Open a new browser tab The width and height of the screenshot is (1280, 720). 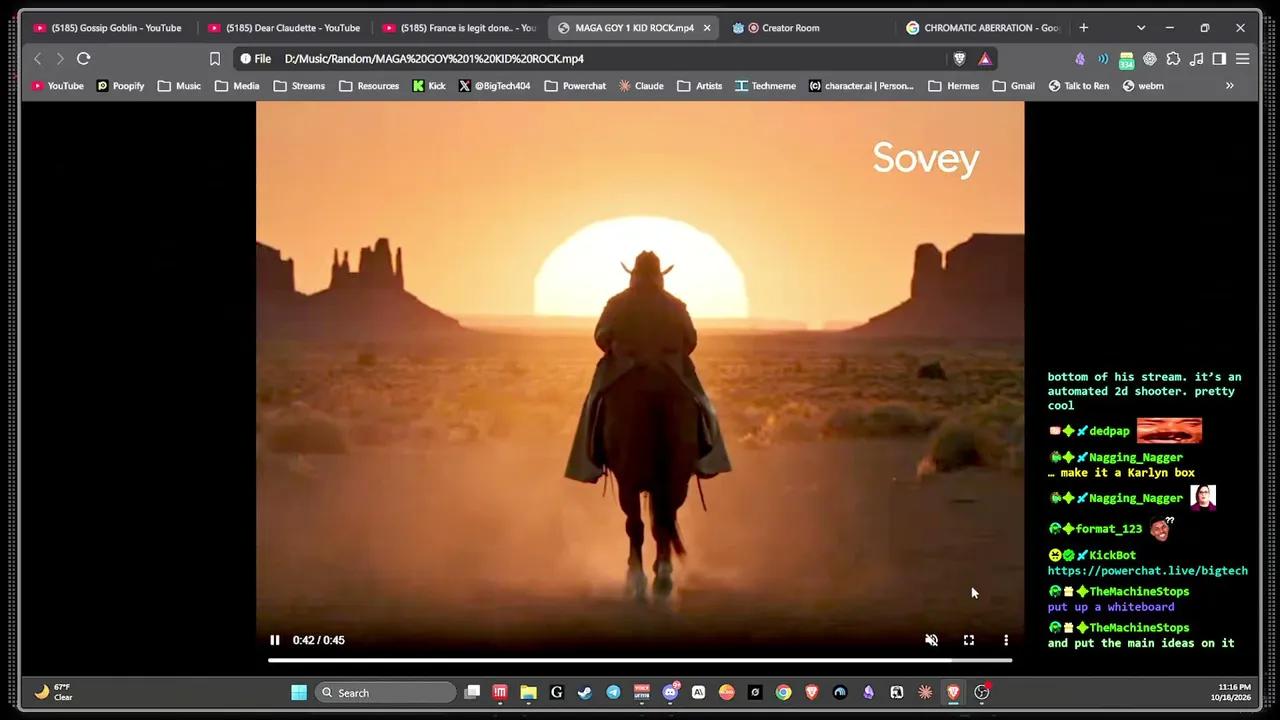[x=1083, y=28]
